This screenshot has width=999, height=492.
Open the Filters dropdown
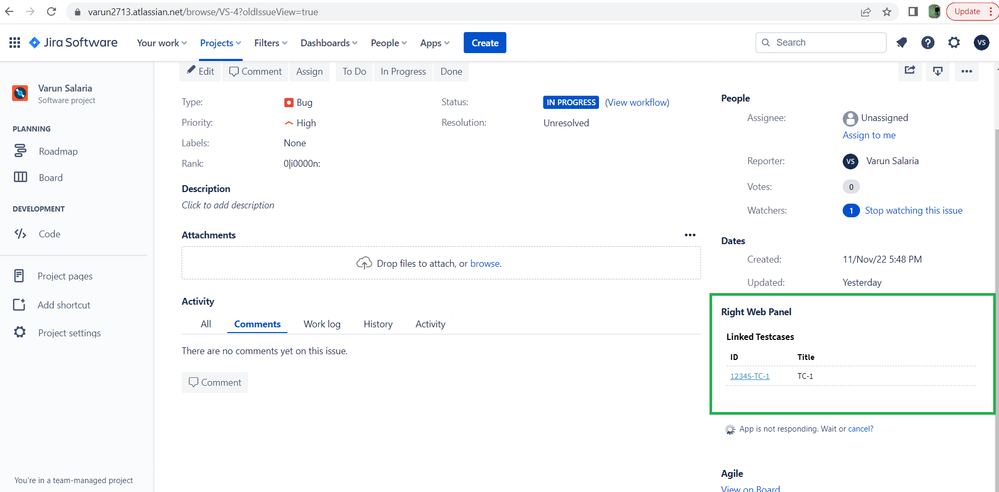click(x=271, y=43)
